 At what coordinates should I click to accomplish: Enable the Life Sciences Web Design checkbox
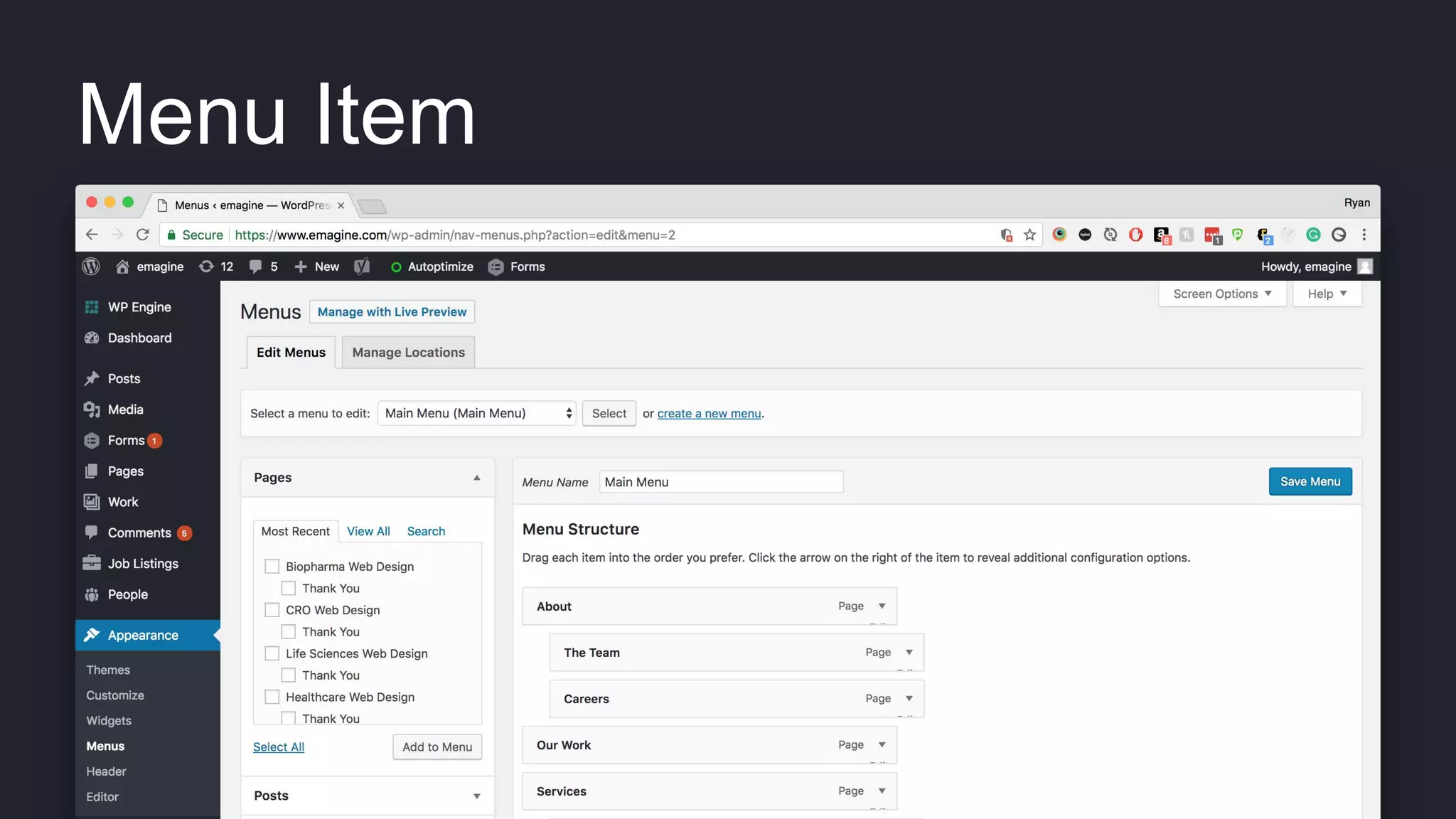272,653
